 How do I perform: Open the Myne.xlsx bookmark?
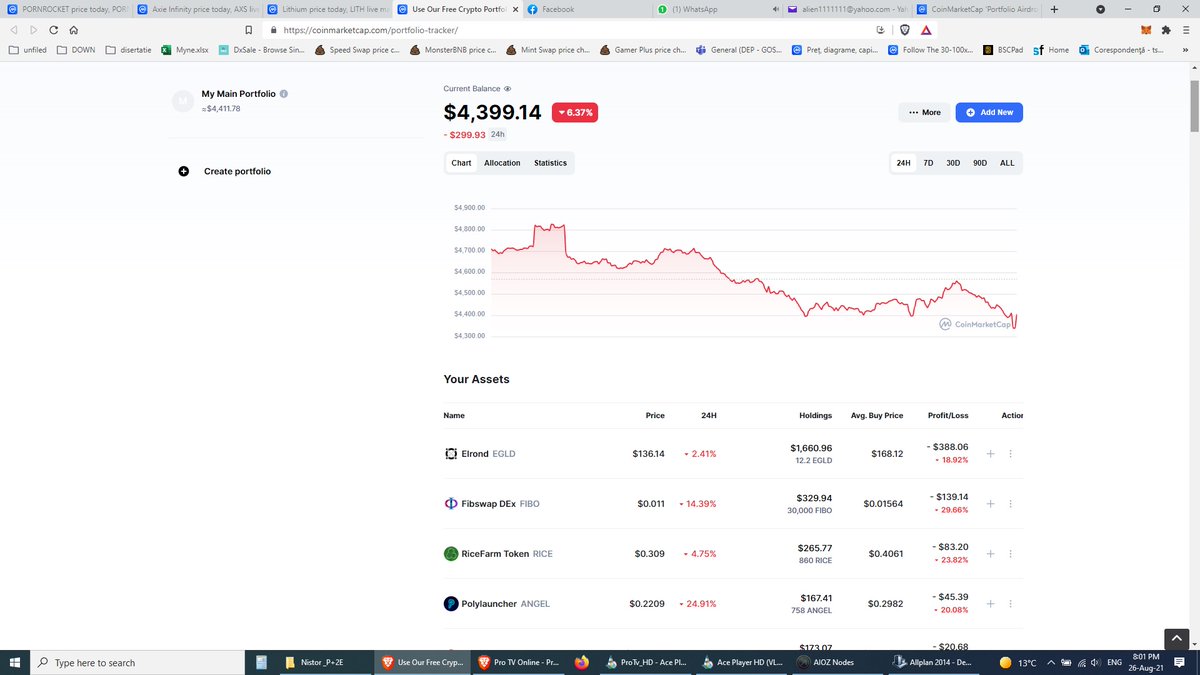[x=185, y=49]
